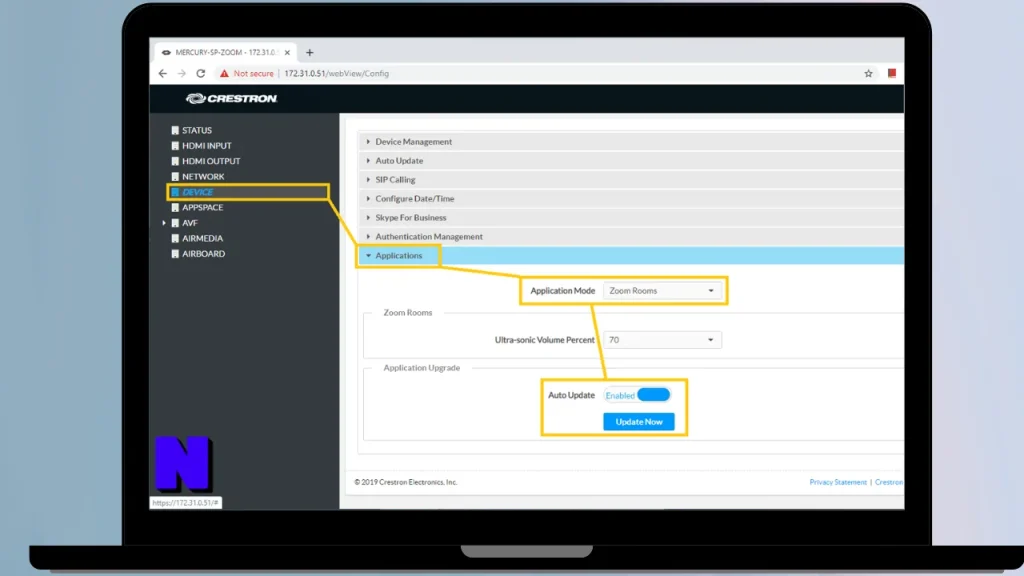
Task: Select the MERCURY-SP-ZOOM browser tab
Action: pyautogui.click(x=225, y=52)
